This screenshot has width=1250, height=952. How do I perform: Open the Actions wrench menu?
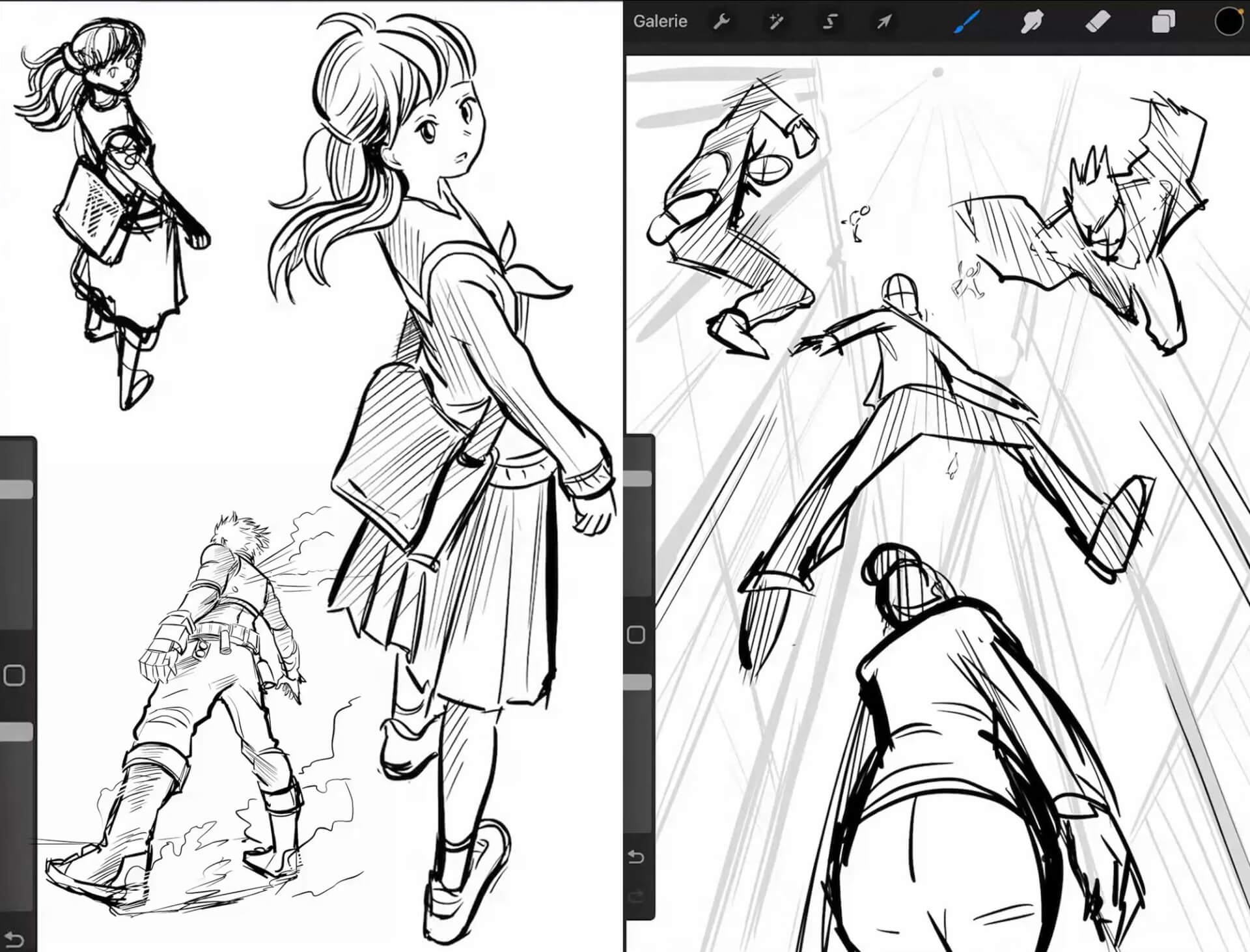click(x=721, y=22)
